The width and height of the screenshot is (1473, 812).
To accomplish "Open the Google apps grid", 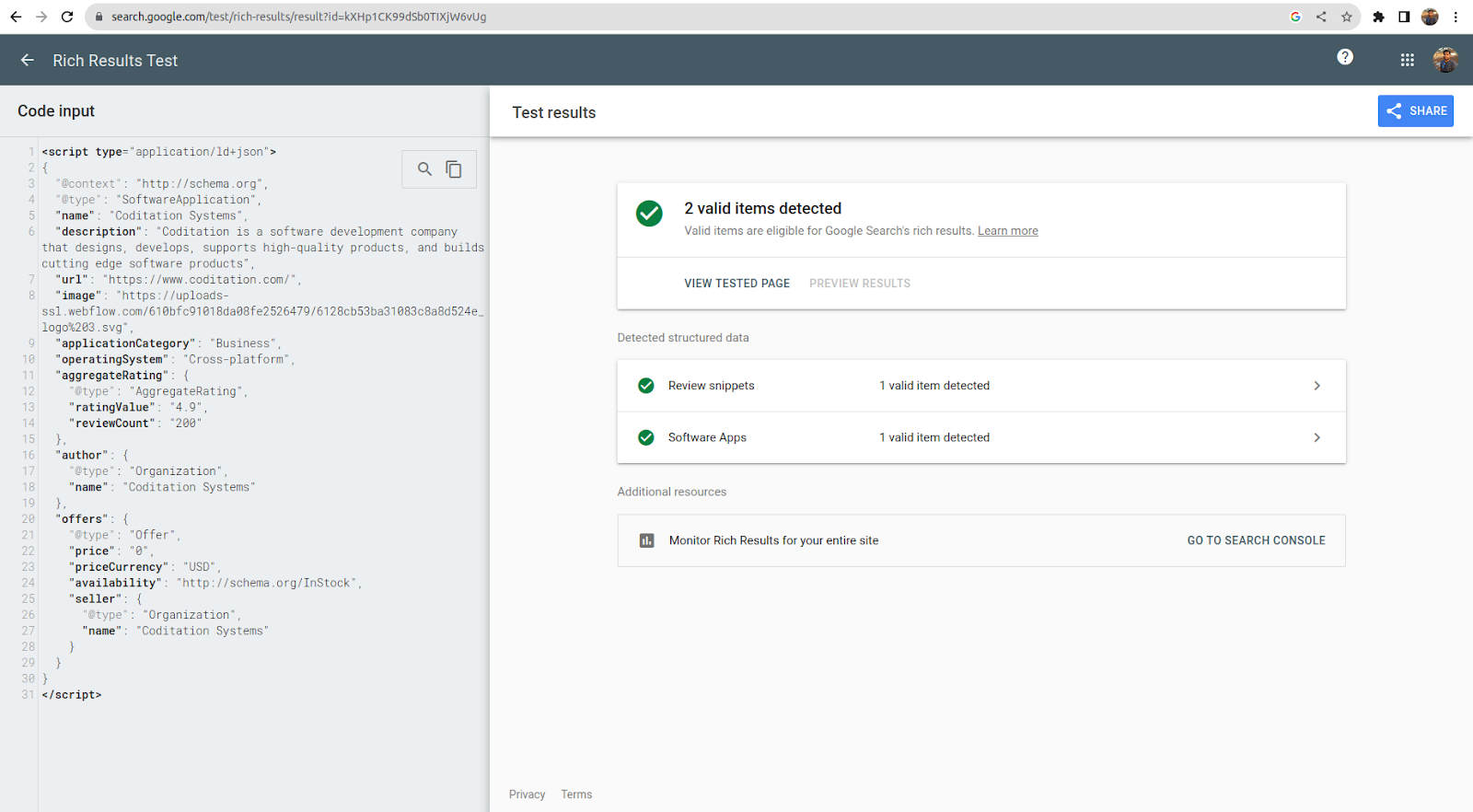I will click(1408, 60).
